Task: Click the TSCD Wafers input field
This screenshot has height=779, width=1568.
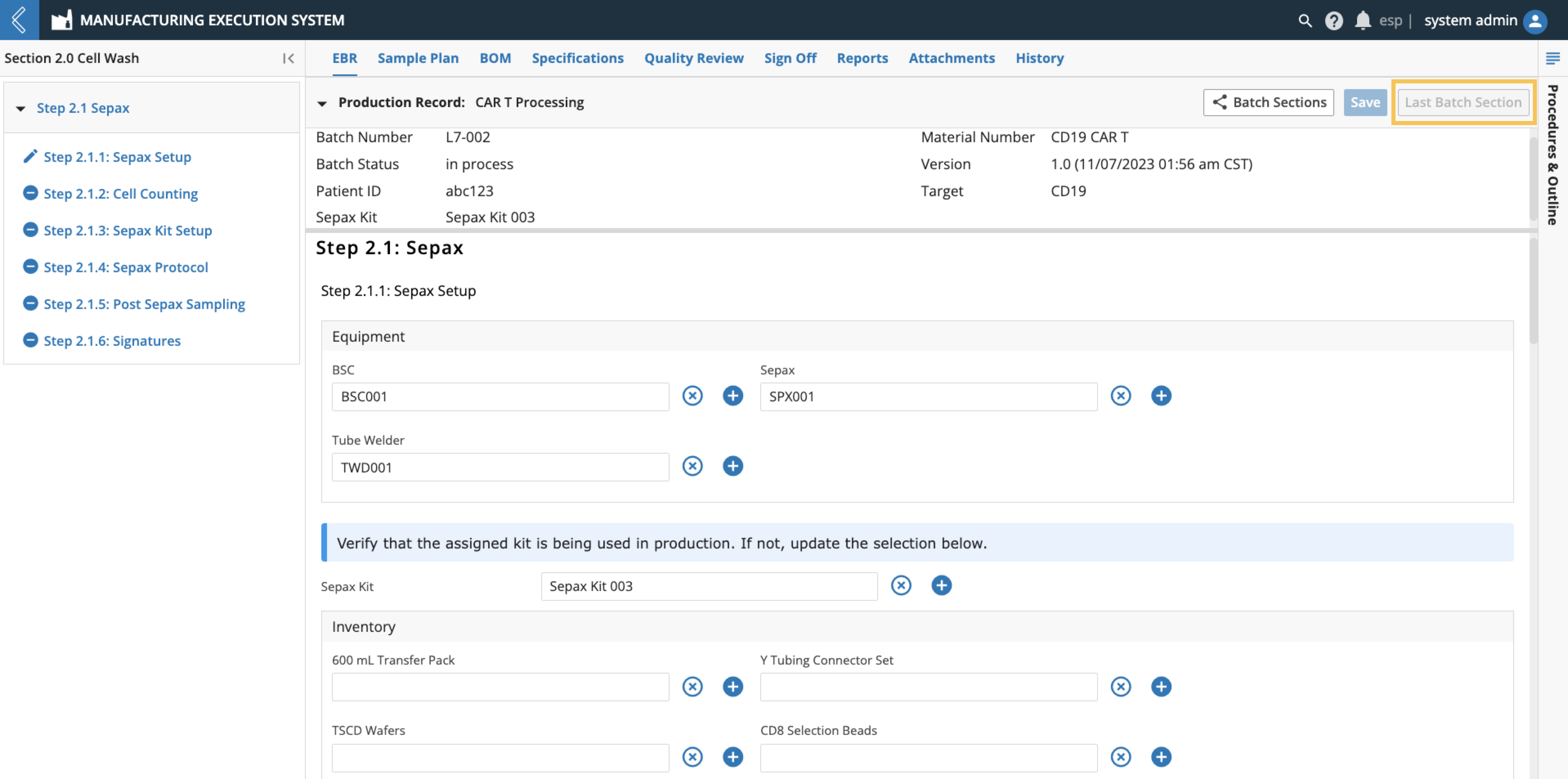Action: pyautogui.click(x=500, y=758)
